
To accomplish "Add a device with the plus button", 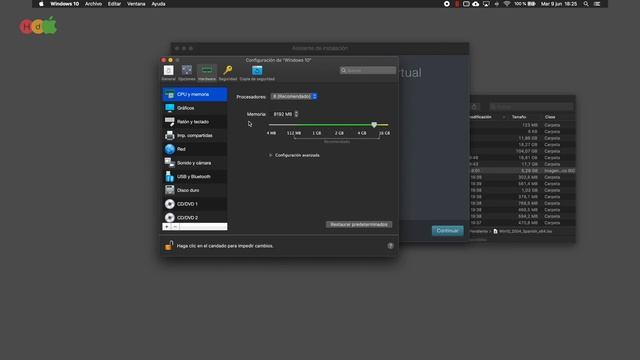I will [x=167, y=227].
